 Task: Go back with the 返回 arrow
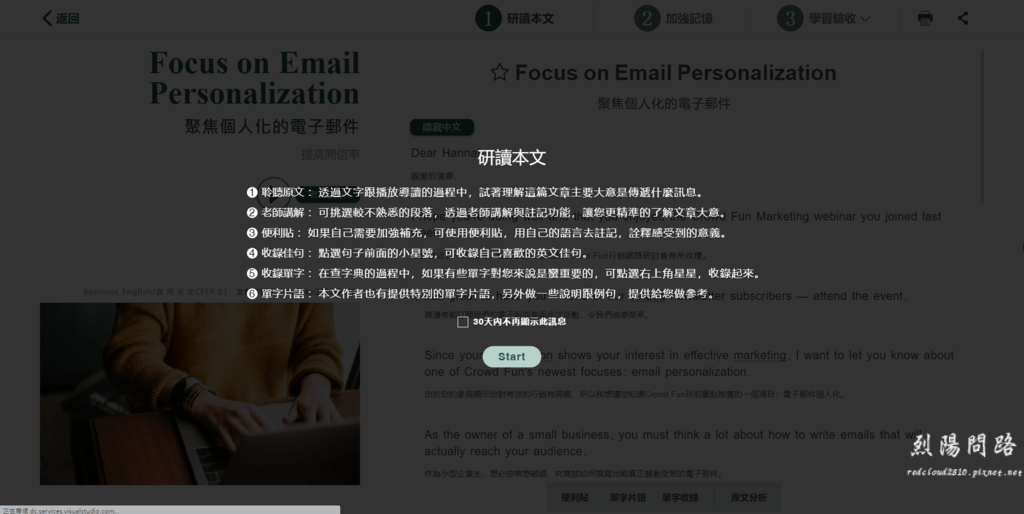tap(60, 18)
